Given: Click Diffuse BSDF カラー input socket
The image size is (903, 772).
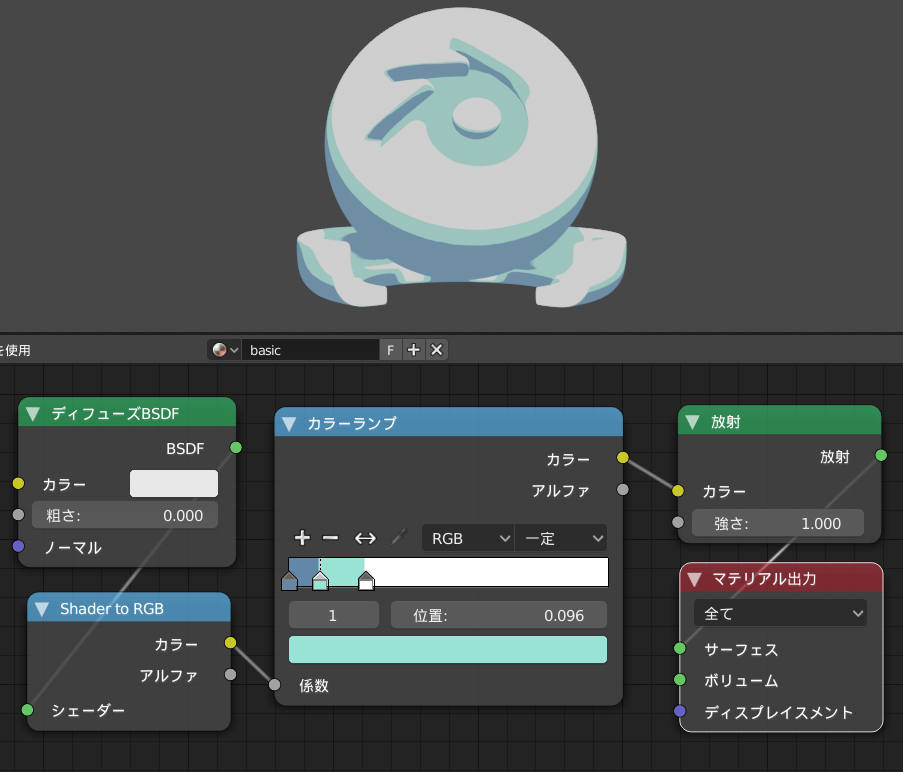Looking at the screenshot, I should tap(18, 484).
